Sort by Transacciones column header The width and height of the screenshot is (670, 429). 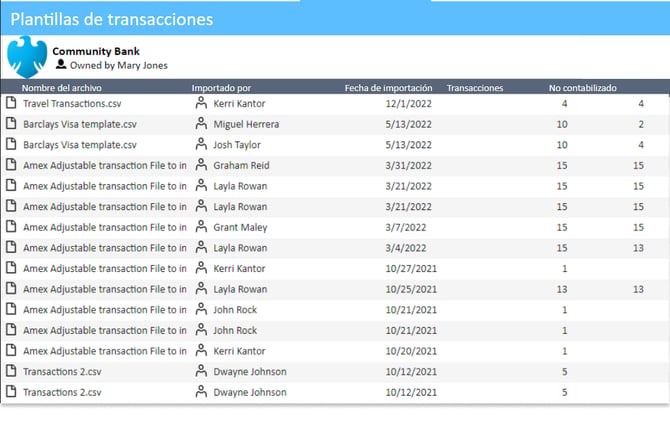tap(475, 88)
